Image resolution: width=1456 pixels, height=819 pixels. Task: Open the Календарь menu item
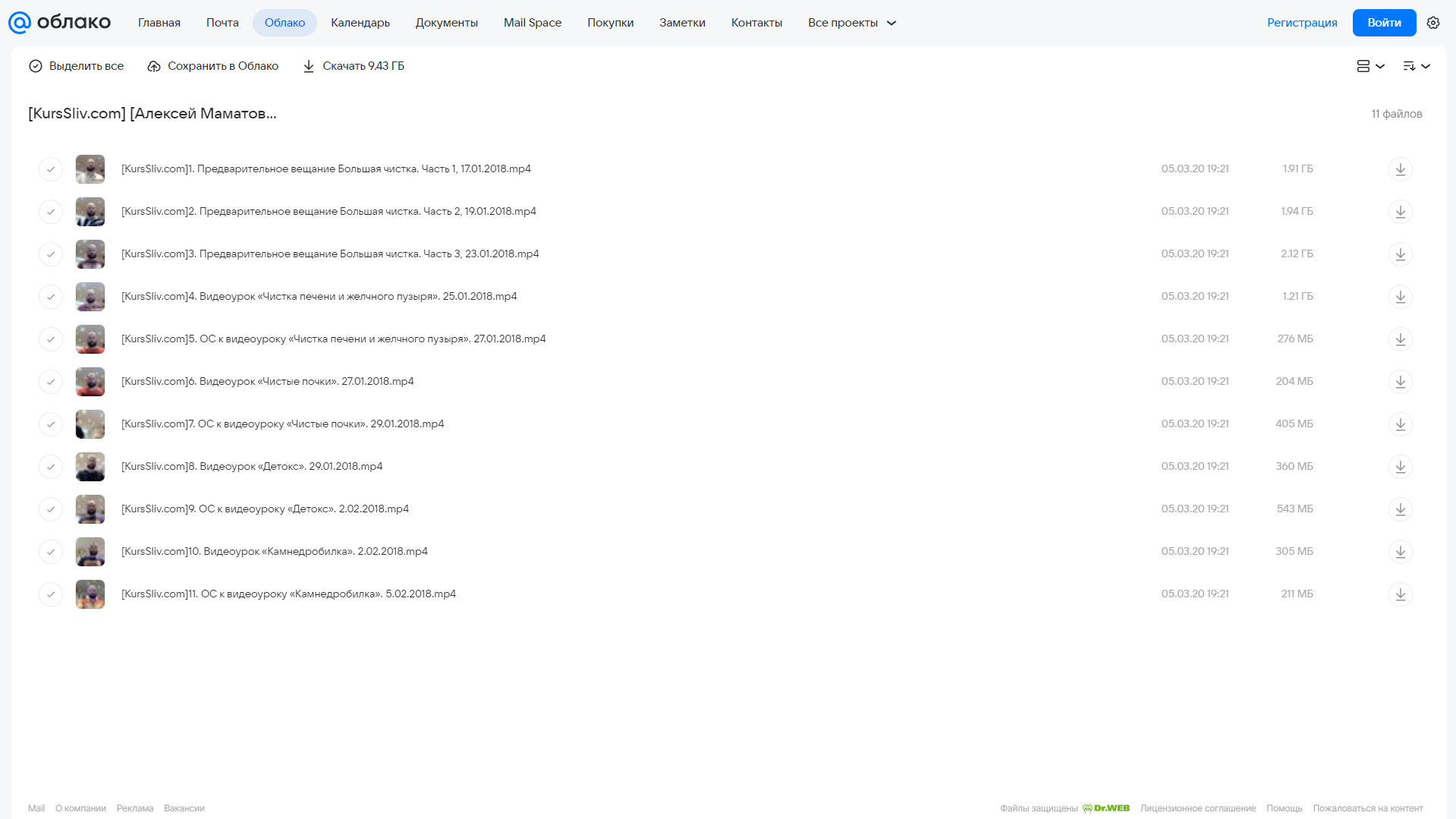click(360, 23)
